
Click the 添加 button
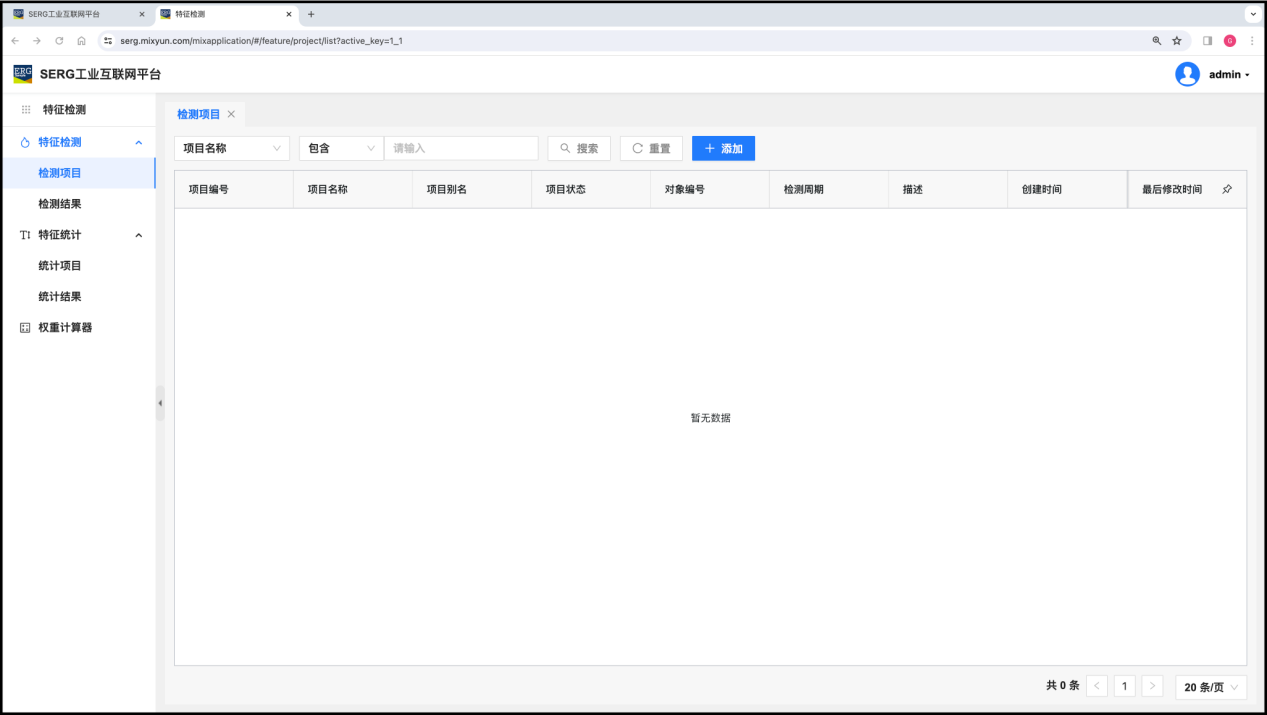point(723,148)
